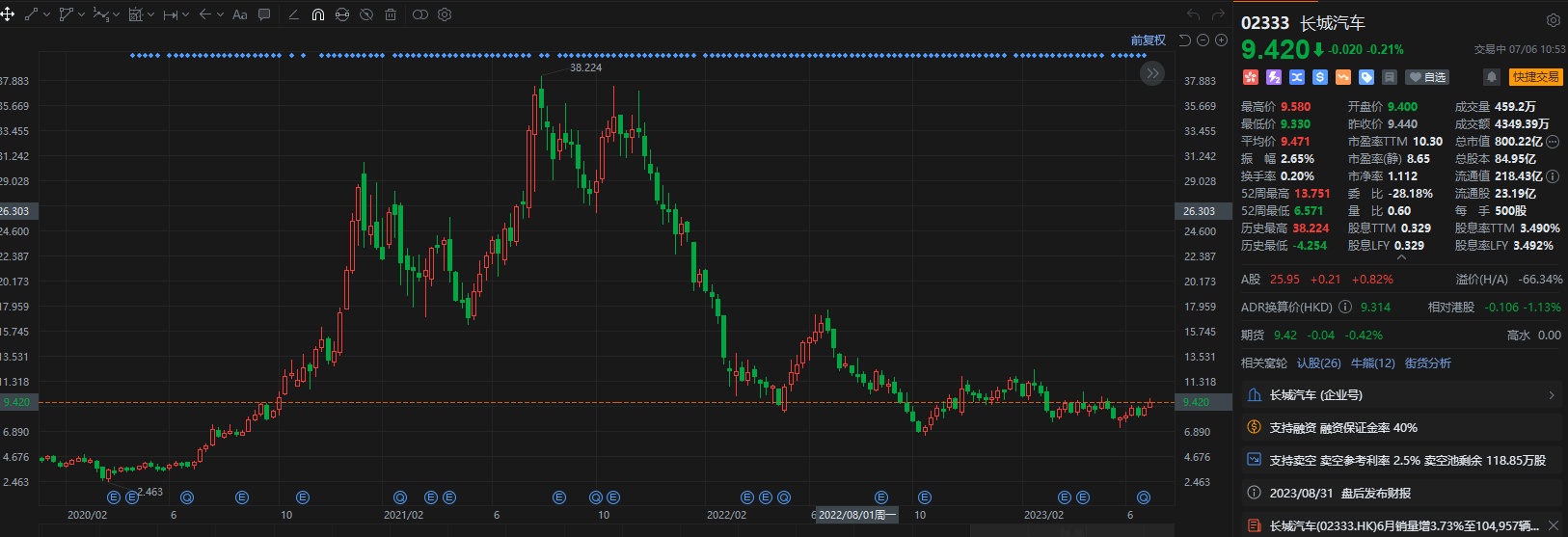Open the 认股(26) warrants tab
The width and height of the screenshot is (1568, 537).
(1318, 363)
